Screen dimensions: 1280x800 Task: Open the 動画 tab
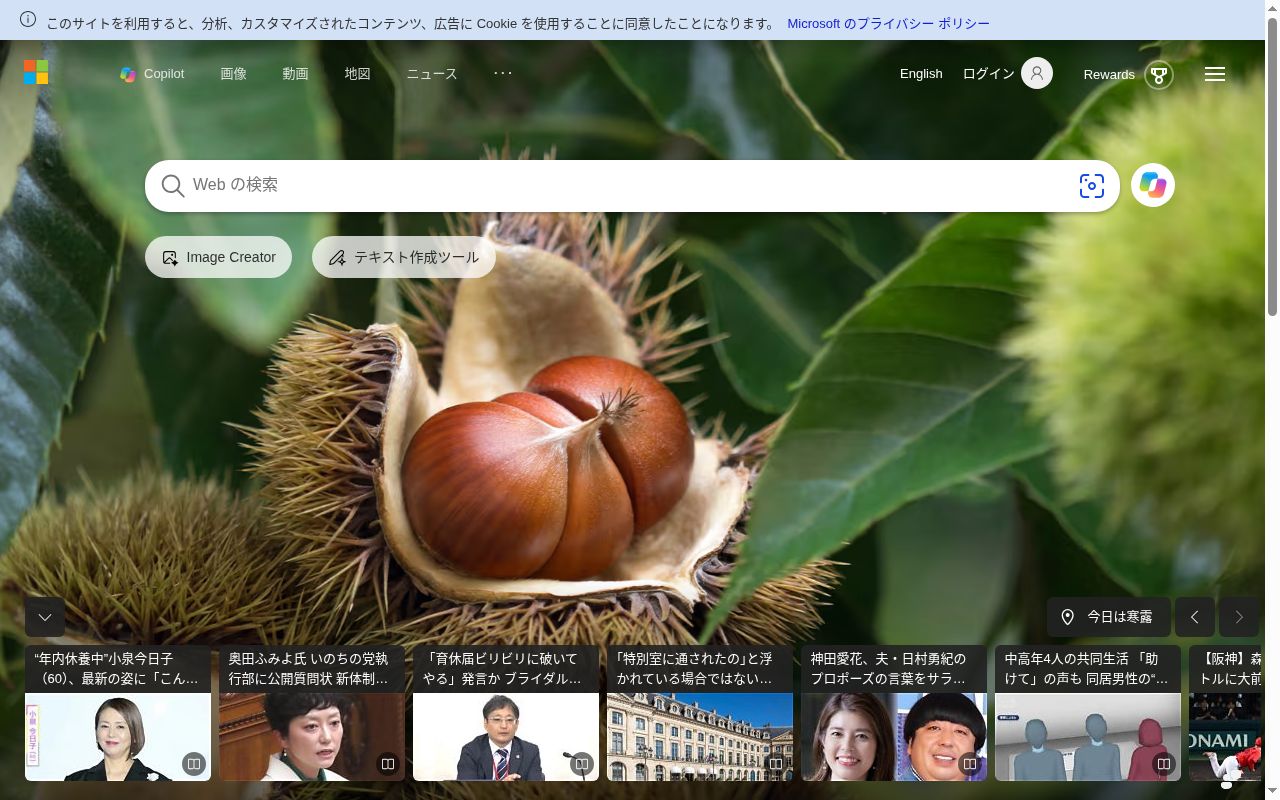[x=295, y=74]
